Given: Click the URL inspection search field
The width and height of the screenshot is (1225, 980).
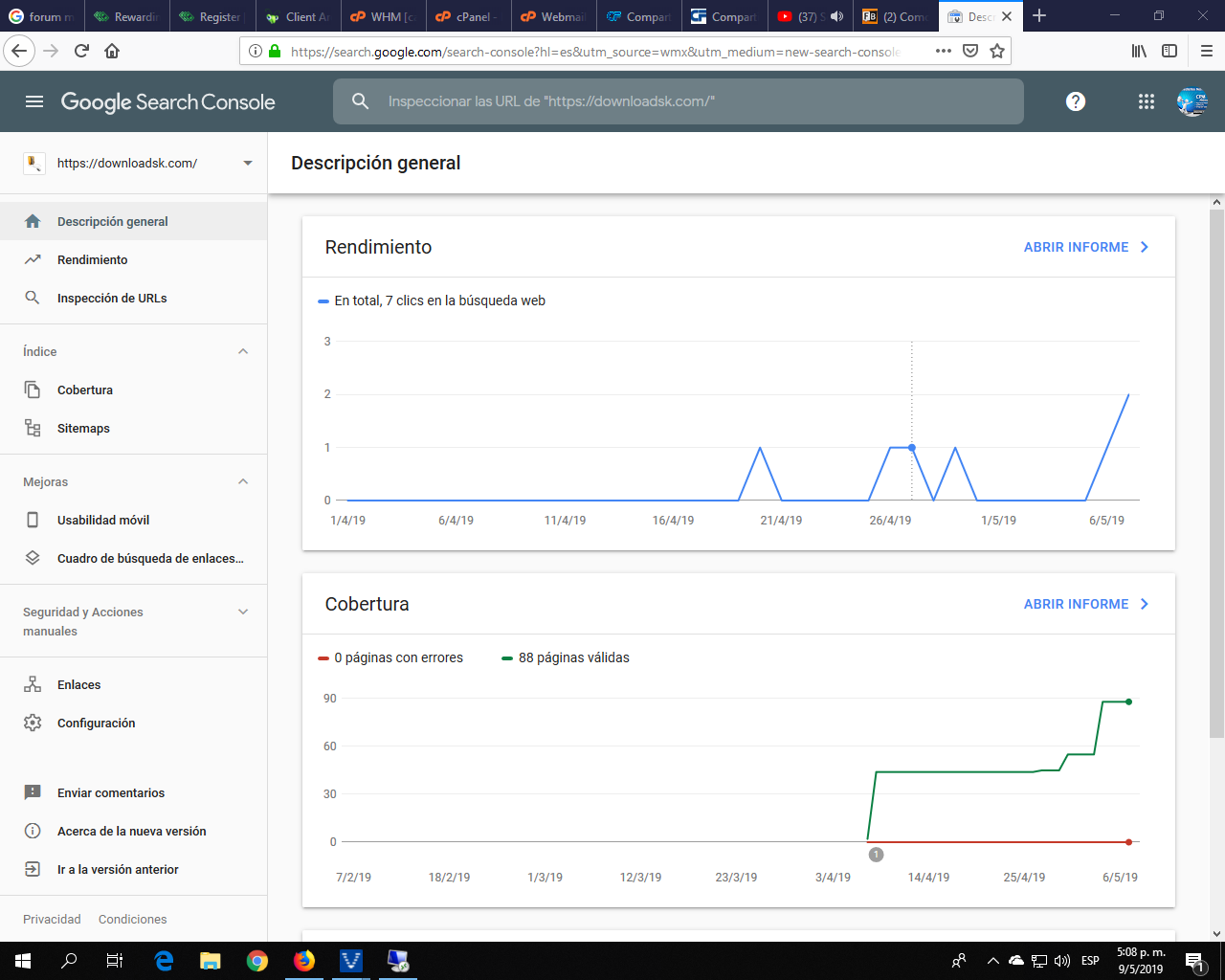Looking at the screenshot, I should tap(679, 101).
